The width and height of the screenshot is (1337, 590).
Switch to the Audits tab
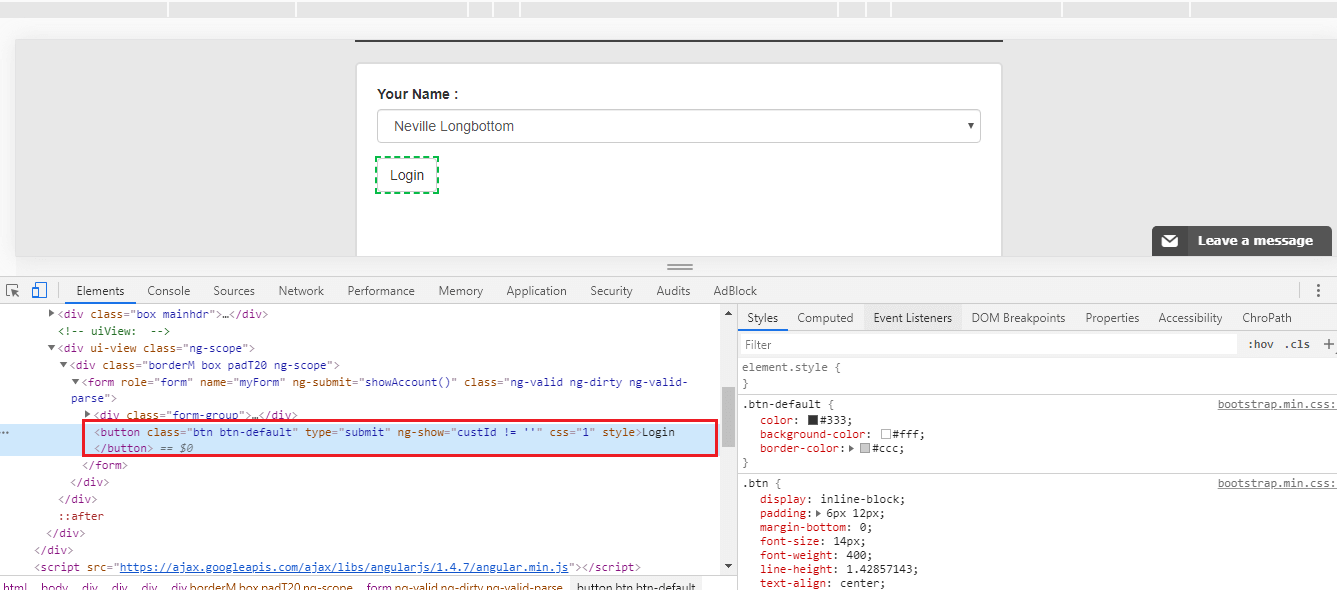tap(673, 291)
